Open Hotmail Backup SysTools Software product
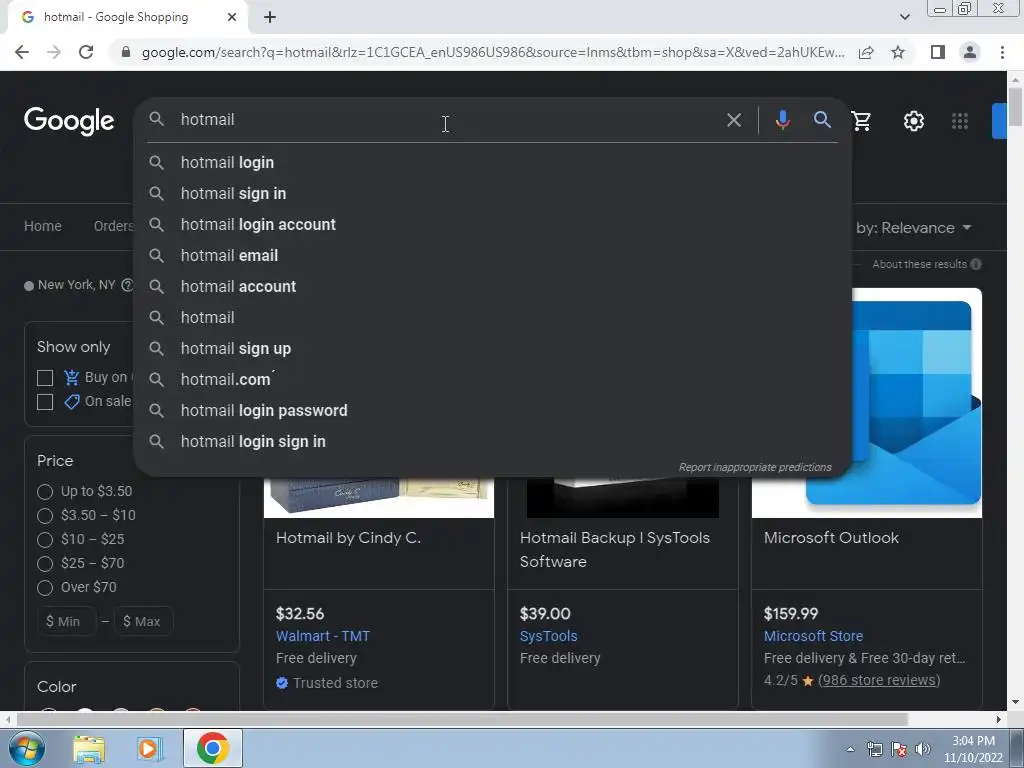Image resolution: width=1024 pixels, height=768 pixels. (x=615, y=550)
